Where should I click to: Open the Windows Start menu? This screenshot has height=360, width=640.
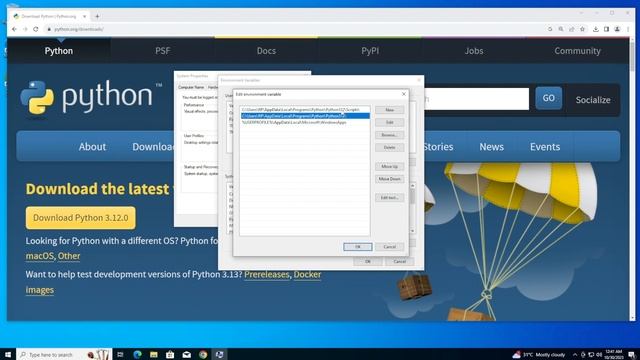pyautogui.click(x=8, y=354)
